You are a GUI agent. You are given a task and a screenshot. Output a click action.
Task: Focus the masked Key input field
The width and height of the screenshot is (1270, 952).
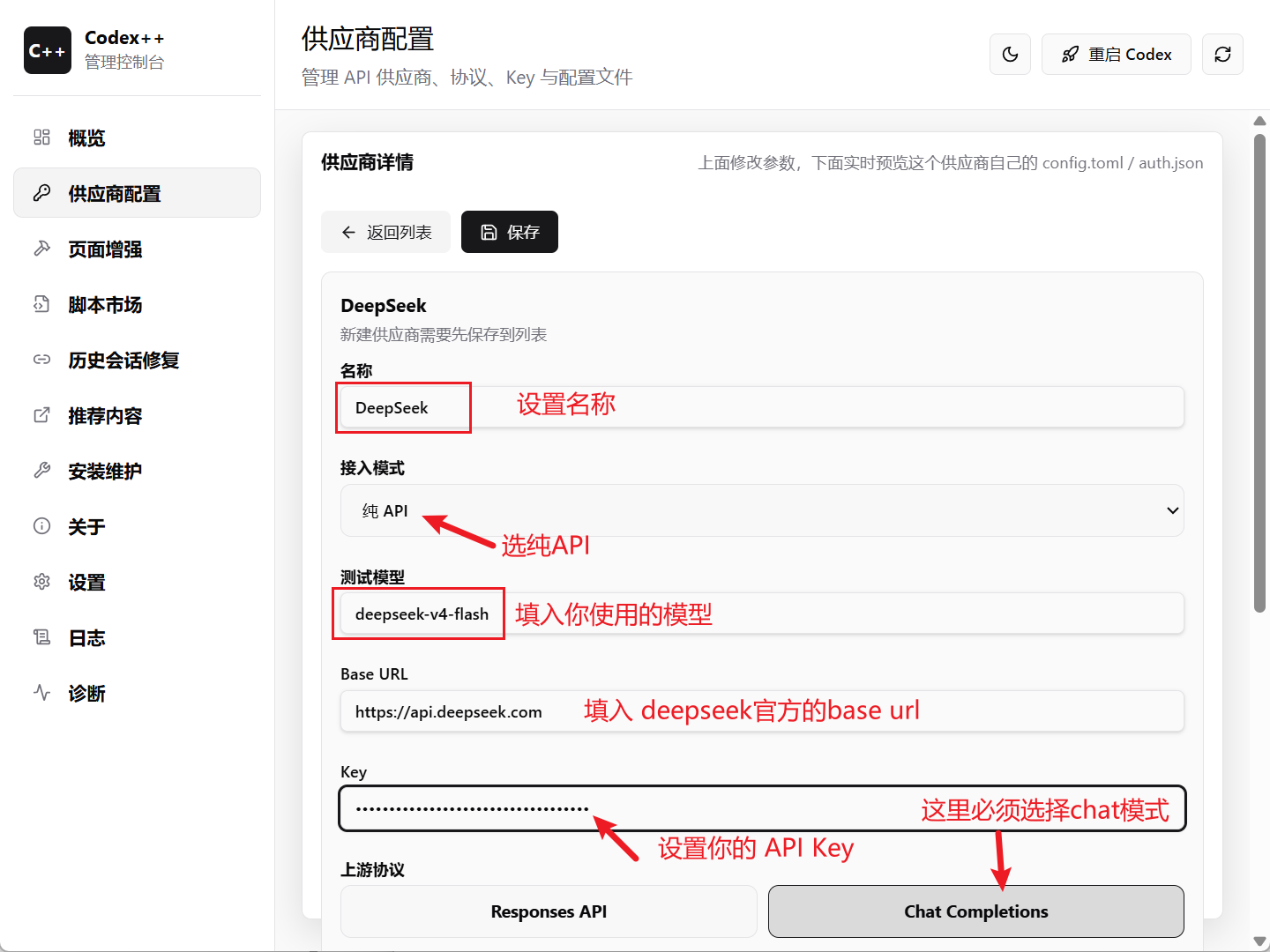pyautogui.click(x=762, y=808)
